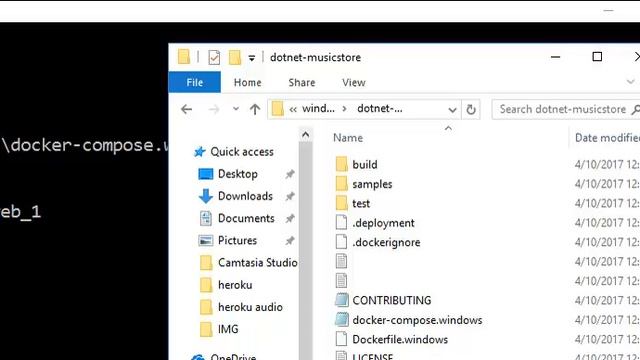Open Downloads in Quick access

[x=245, y=196]
